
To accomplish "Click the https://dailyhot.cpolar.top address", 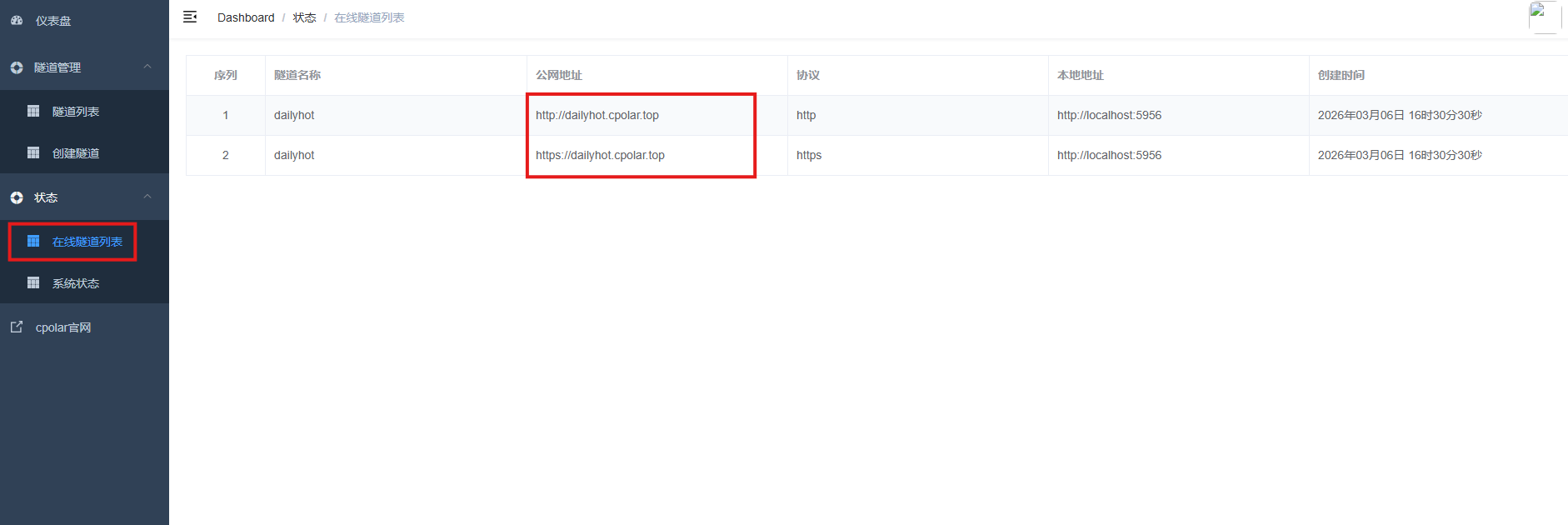I will pyautogui.click(x=600, y=155).
